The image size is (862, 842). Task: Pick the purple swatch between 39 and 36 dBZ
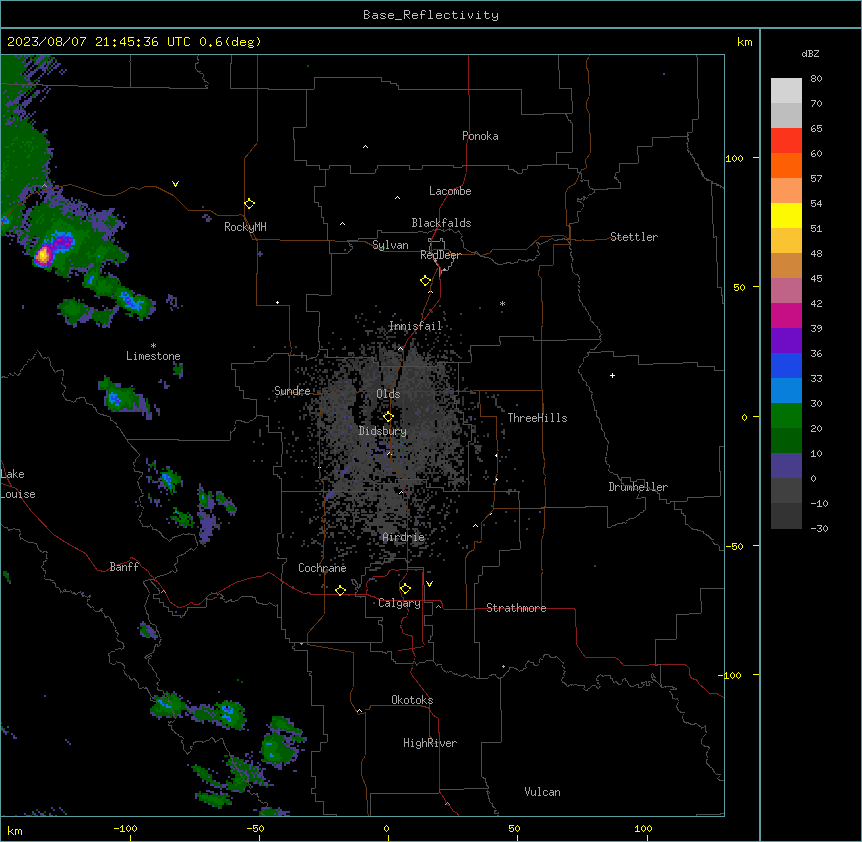[786, 341]
